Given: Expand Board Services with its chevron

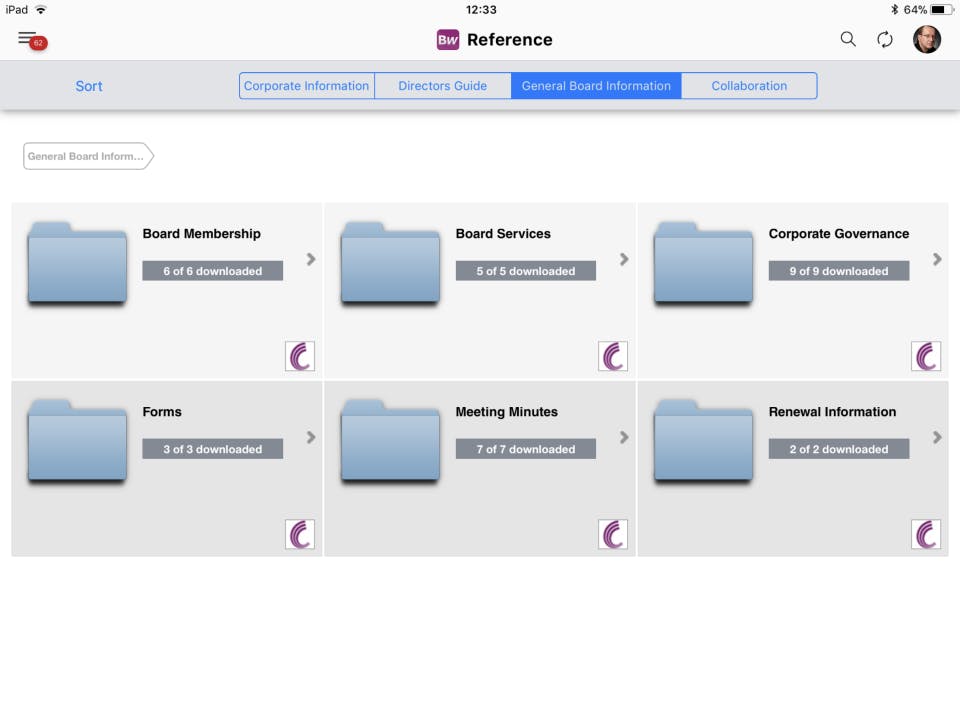Looking at the screenshot, I should [x=624, y=260].
